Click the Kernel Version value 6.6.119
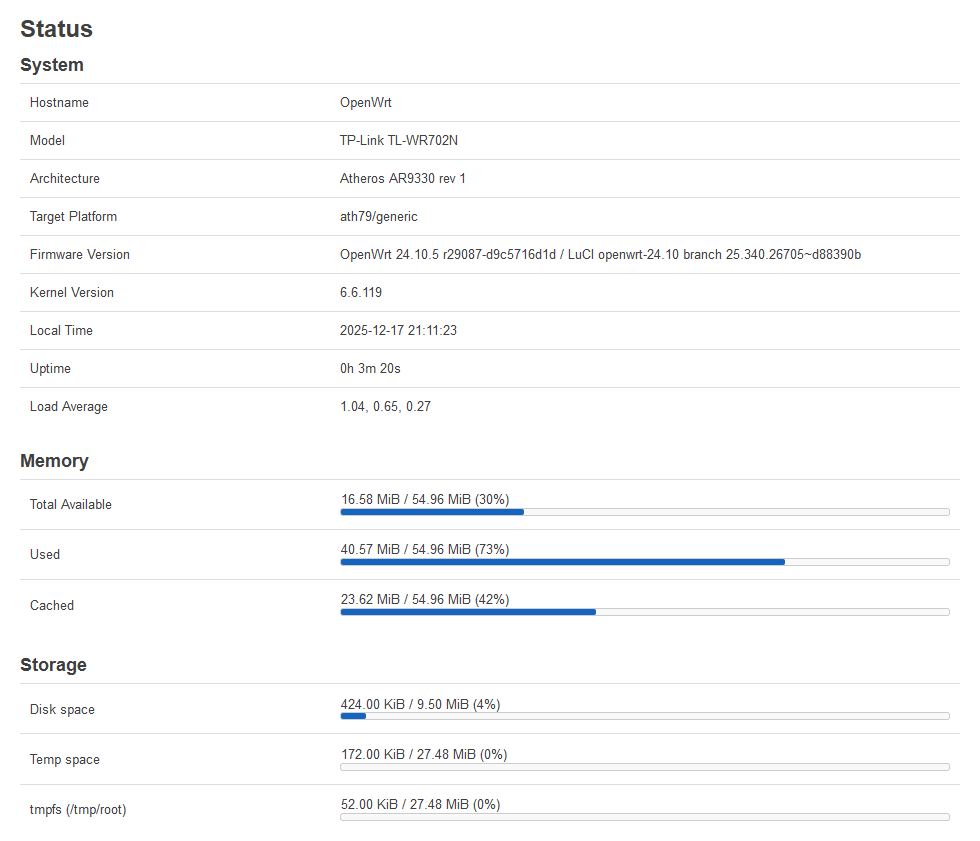The width and height of the screenshot is (980, 841). click(x=361, y=293)
